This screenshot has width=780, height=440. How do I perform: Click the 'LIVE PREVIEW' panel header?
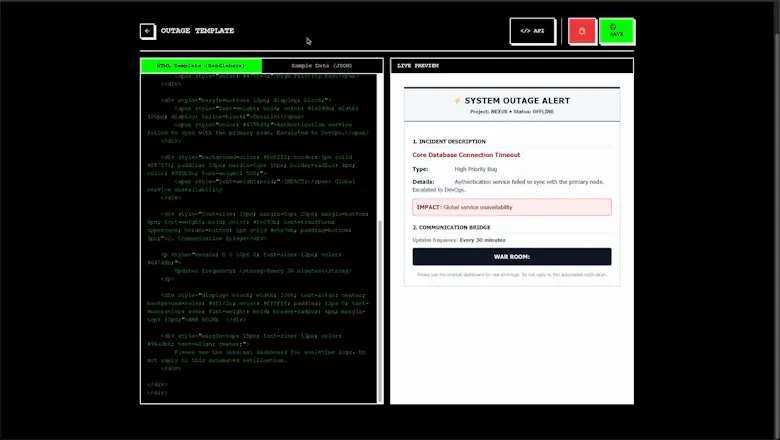(x=511, y=66)
